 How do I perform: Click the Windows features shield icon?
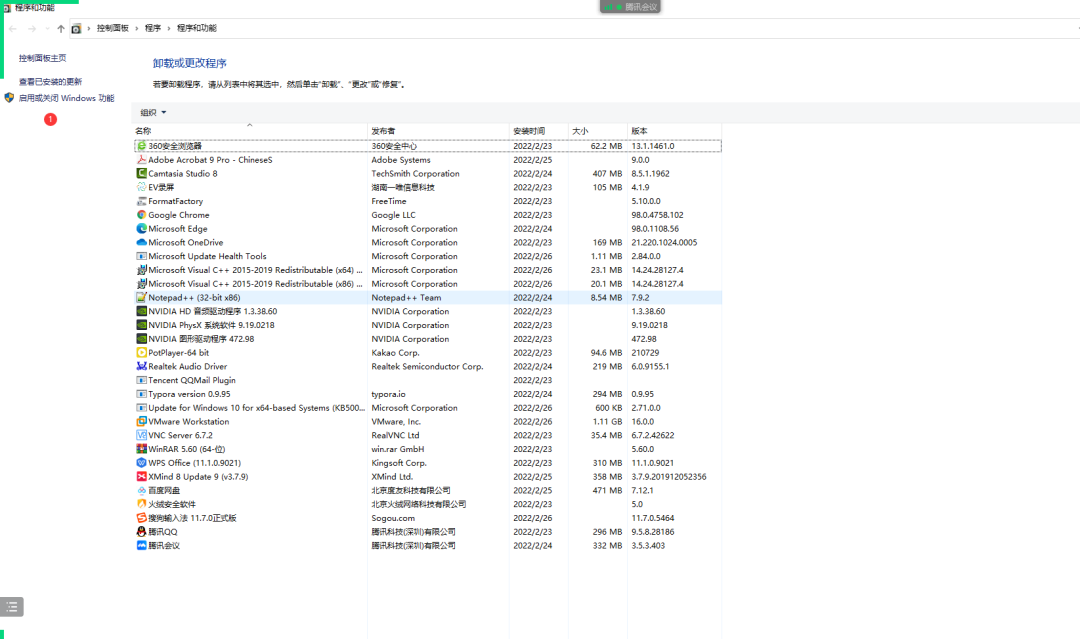click(9, 98)
